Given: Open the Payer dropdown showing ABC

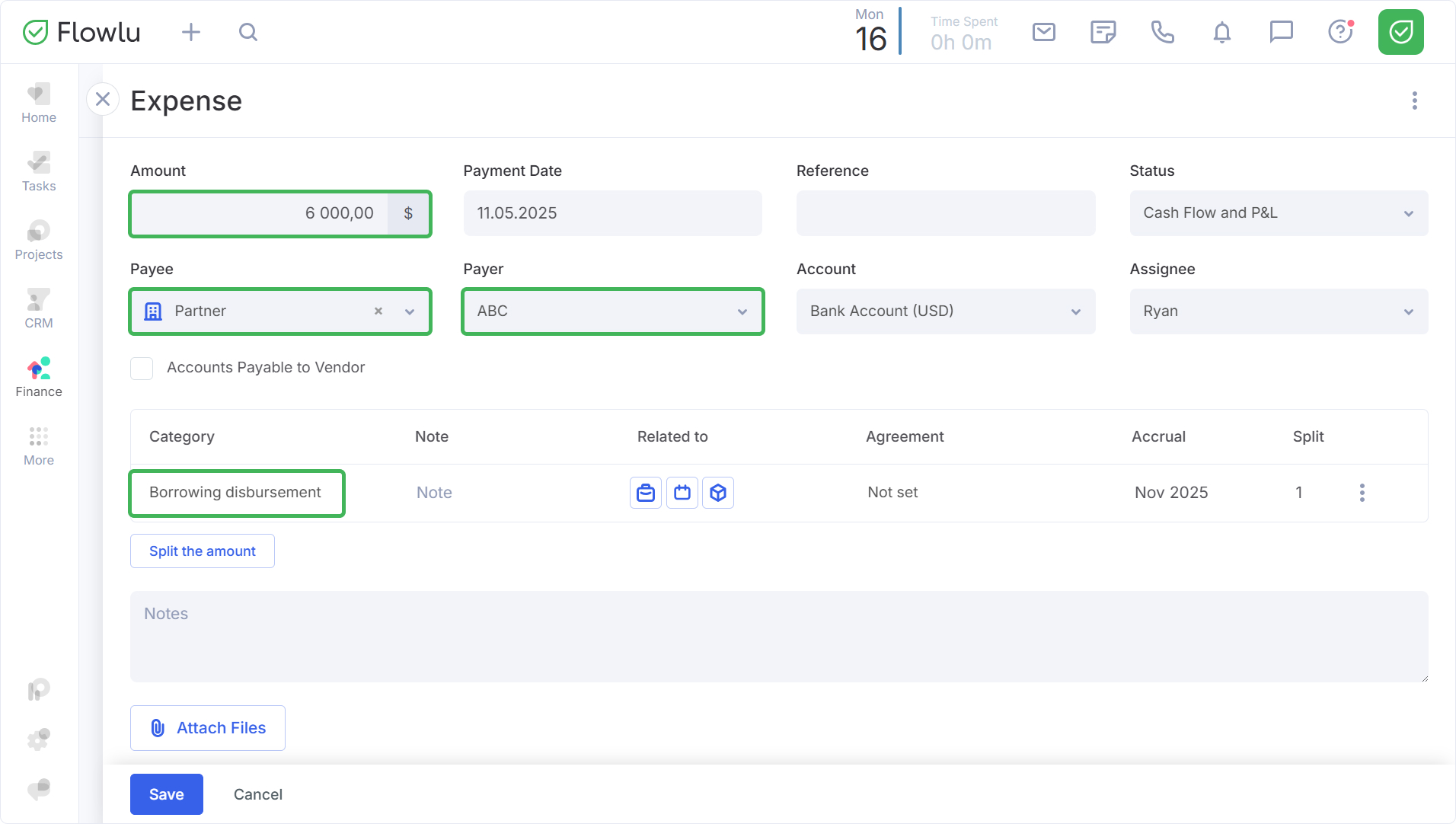Looking at the screenshot, I should pyautogui.click(x=612, y=311).
